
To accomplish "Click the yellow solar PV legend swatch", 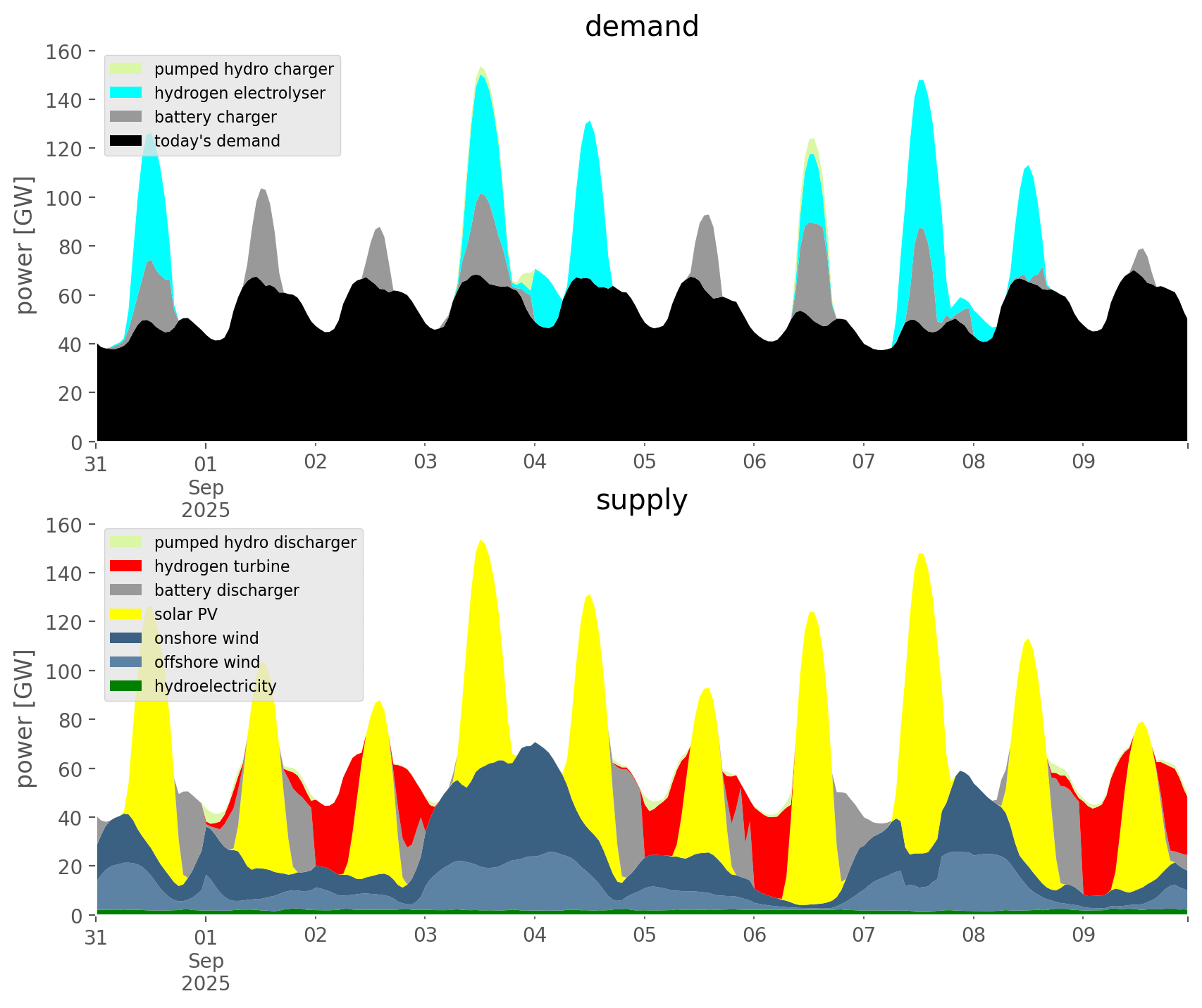I will [x=126, y=614].
